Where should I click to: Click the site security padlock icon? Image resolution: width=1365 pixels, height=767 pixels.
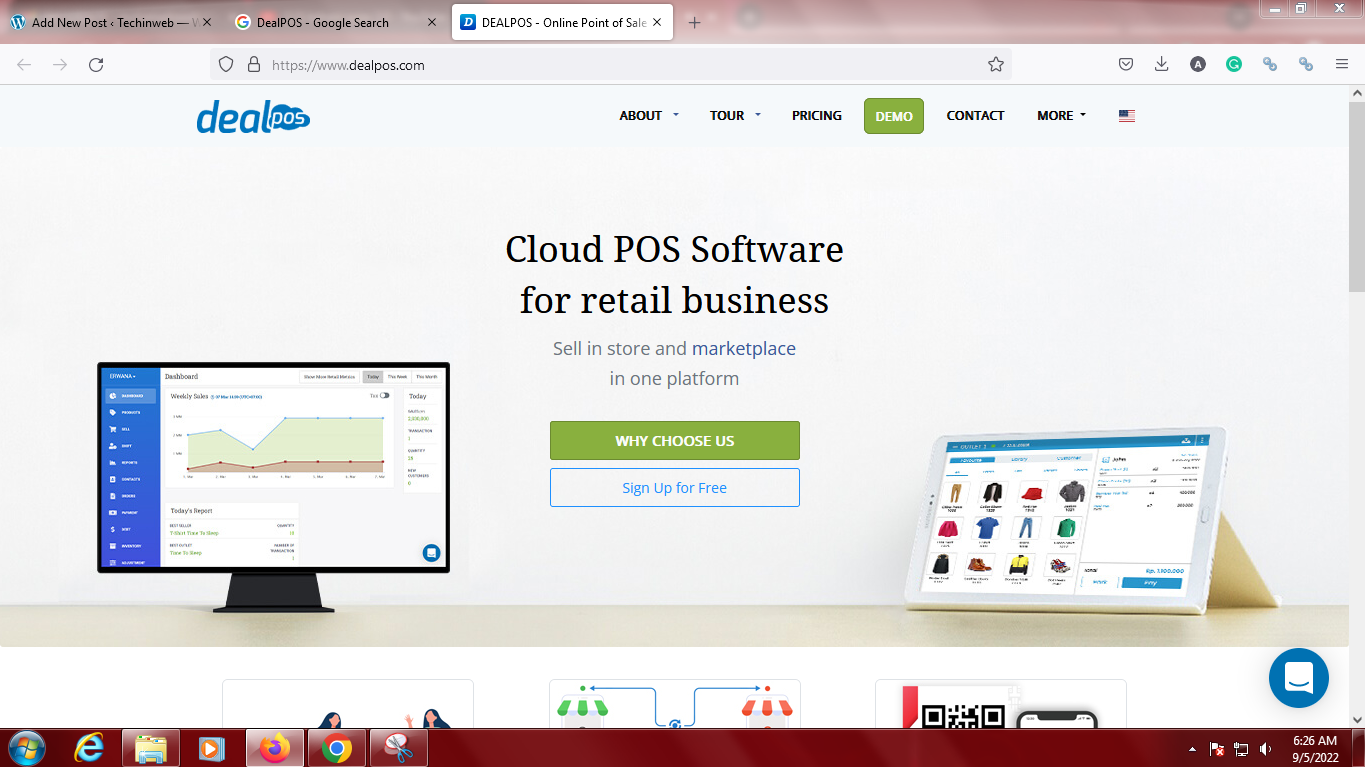coord(254,64)
